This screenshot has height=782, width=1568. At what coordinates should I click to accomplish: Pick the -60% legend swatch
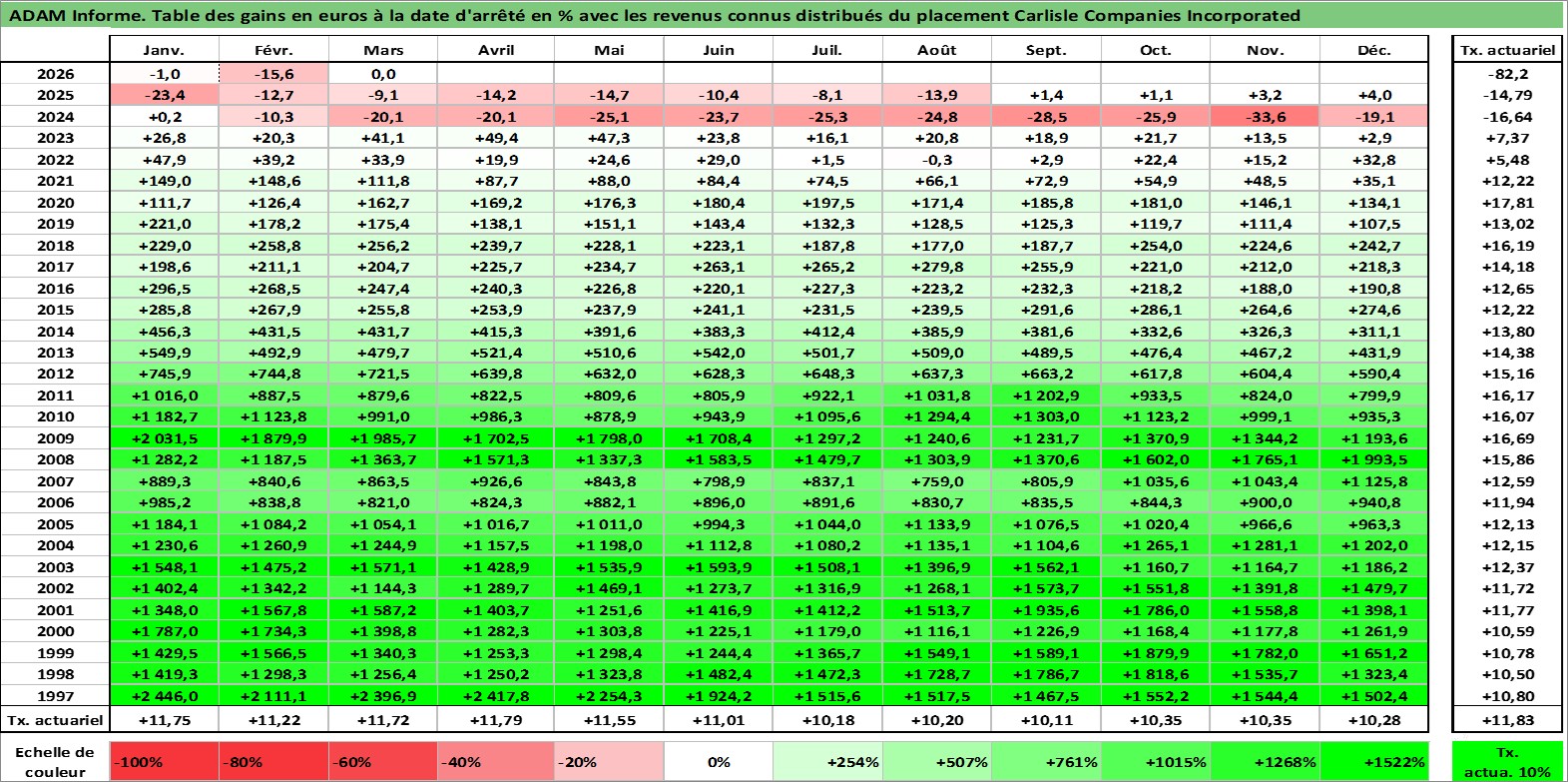pos(383,761)
